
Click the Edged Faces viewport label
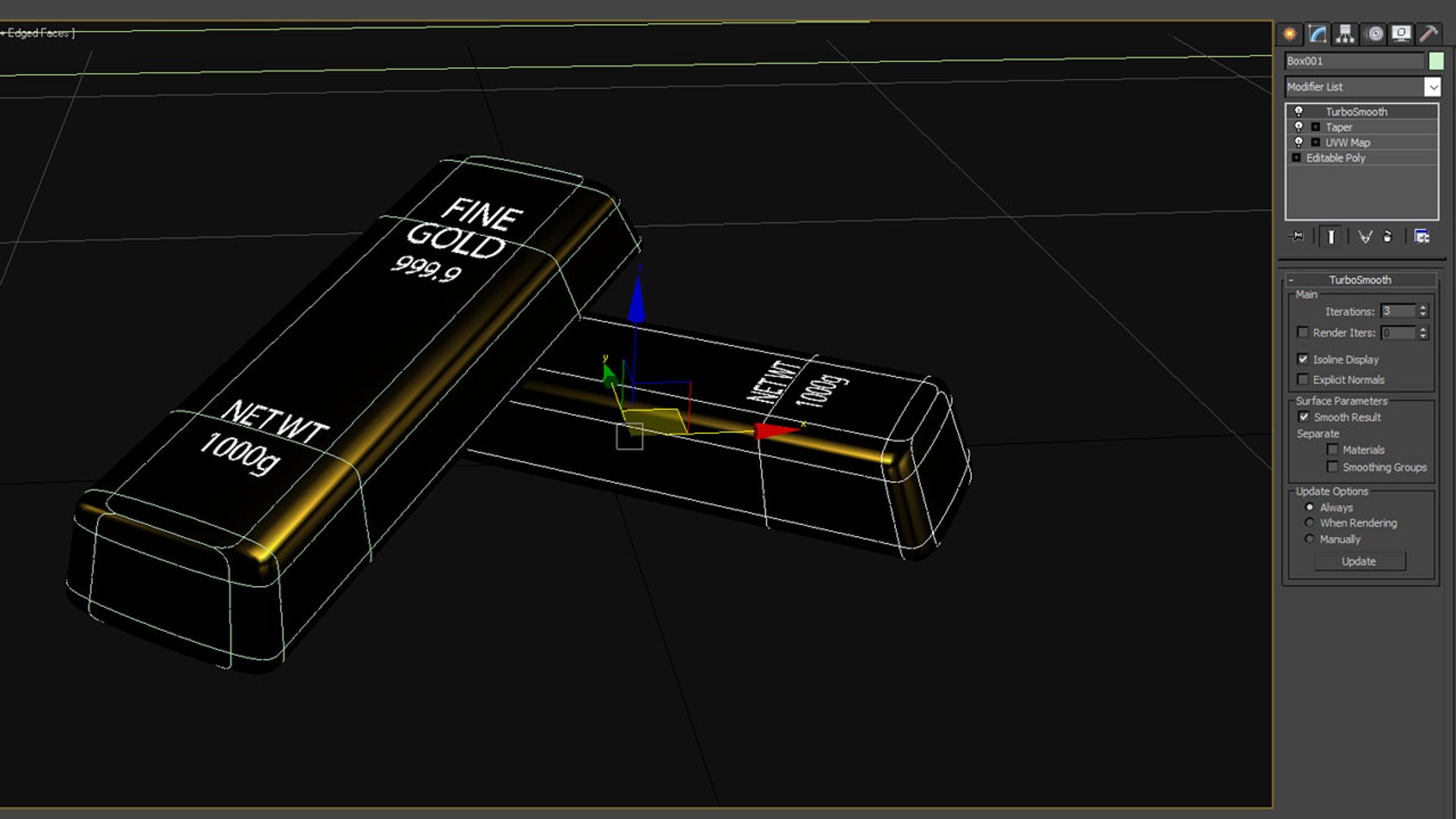[38, 33]
